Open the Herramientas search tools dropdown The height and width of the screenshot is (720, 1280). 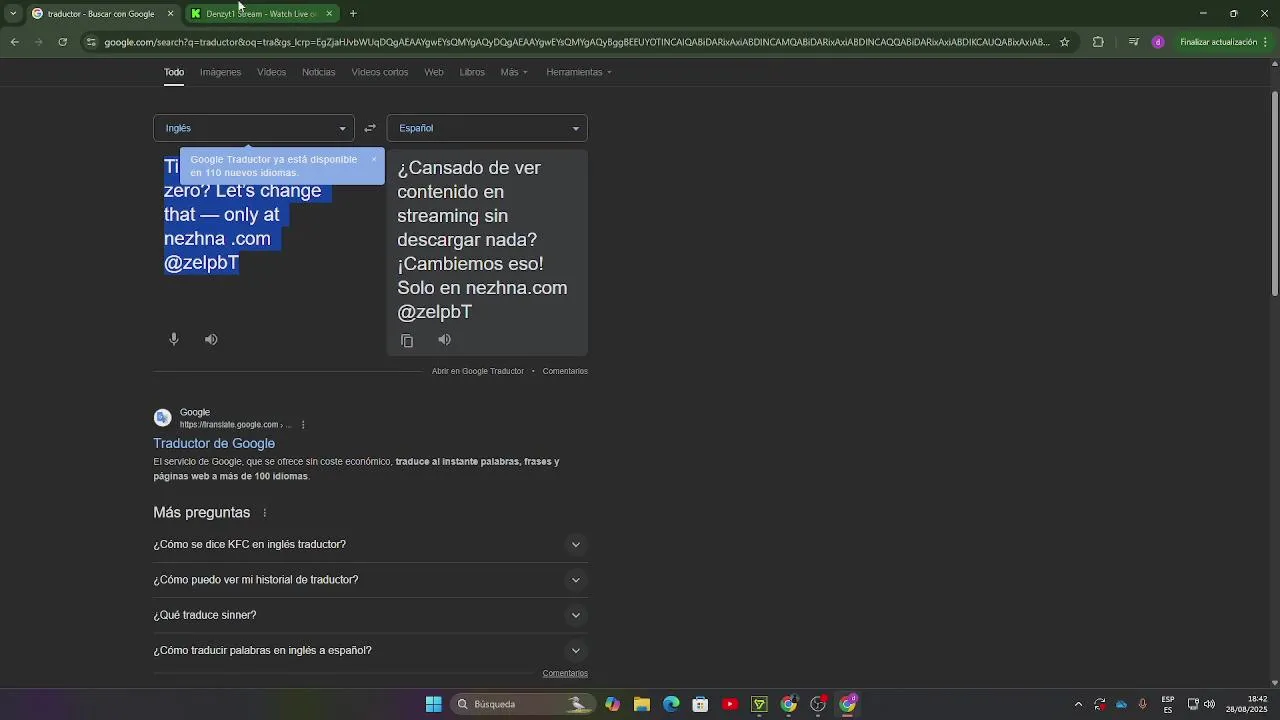579,72
